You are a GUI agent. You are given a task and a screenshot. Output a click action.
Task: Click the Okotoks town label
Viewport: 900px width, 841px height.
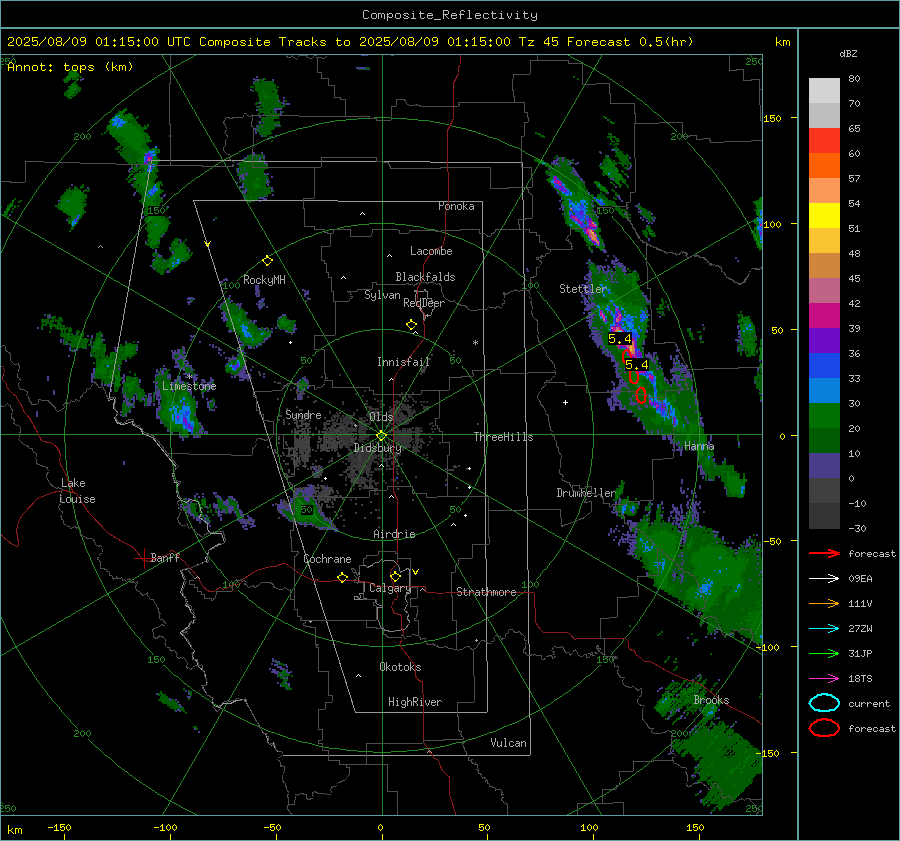[400, 667]
